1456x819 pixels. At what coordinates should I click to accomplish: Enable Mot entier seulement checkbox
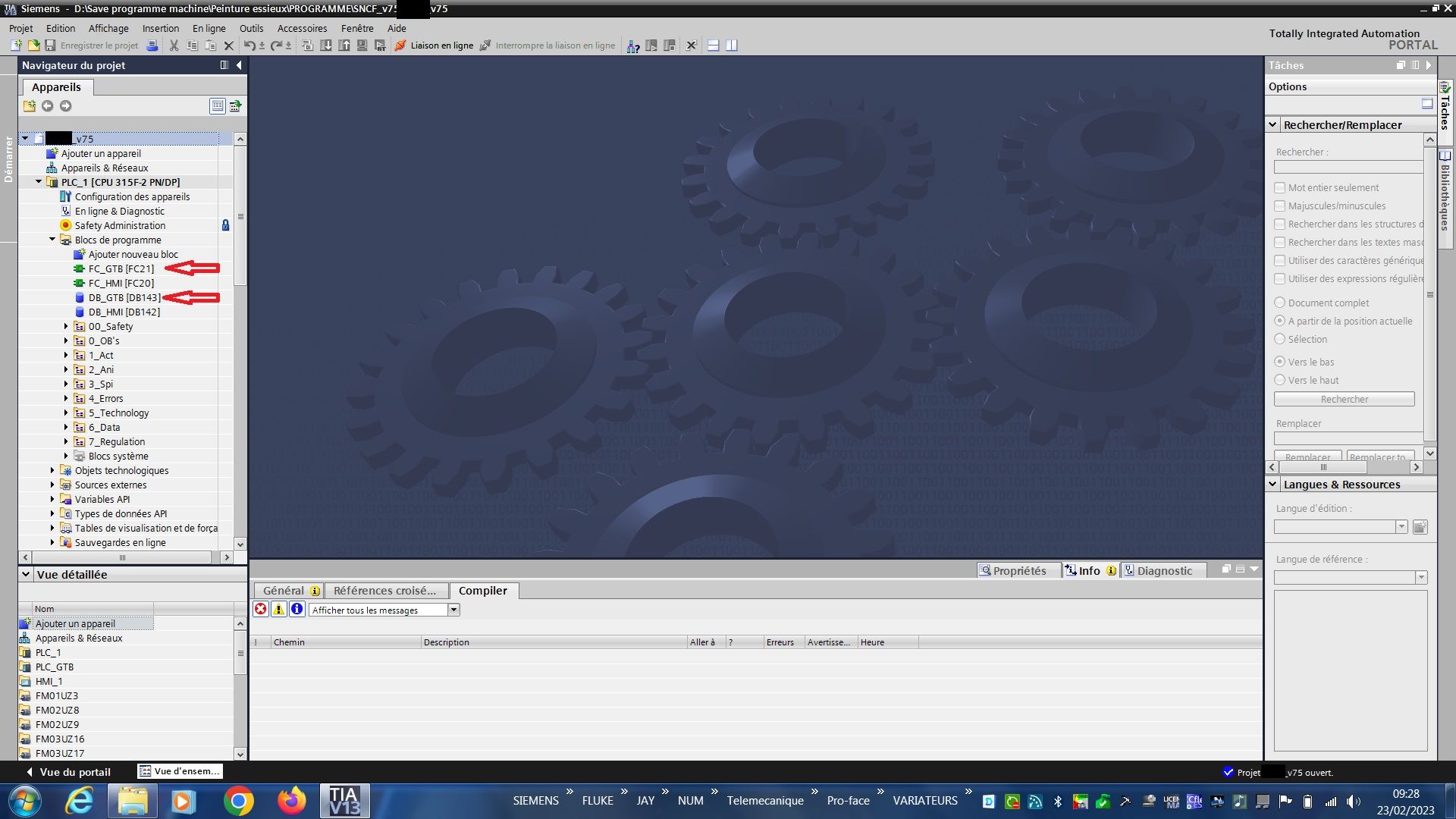tap(1280, 187)
